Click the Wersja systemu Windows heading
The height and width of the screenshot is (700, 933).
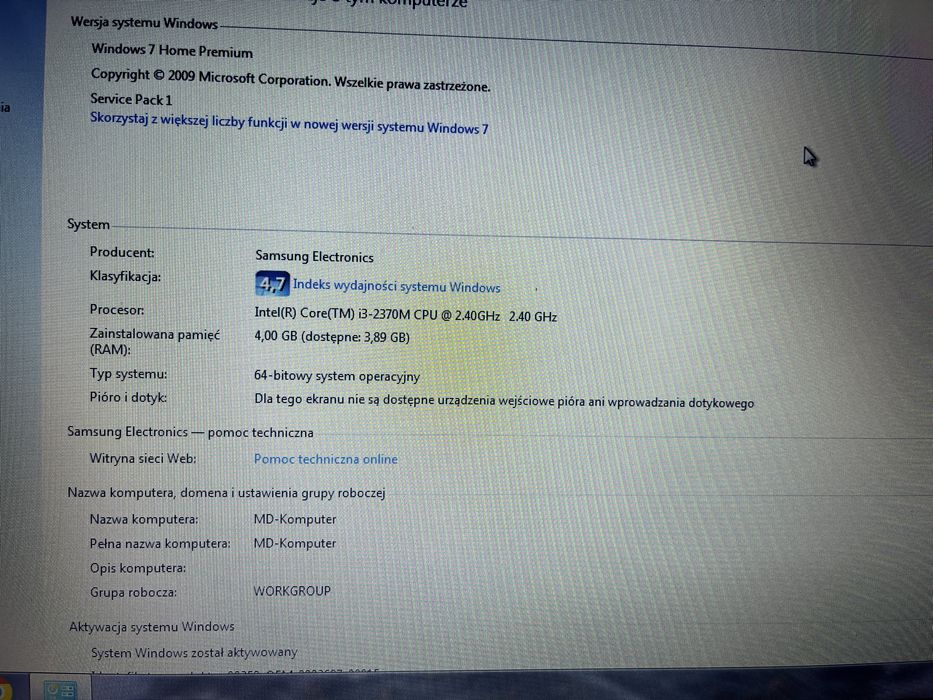[144, 23]
